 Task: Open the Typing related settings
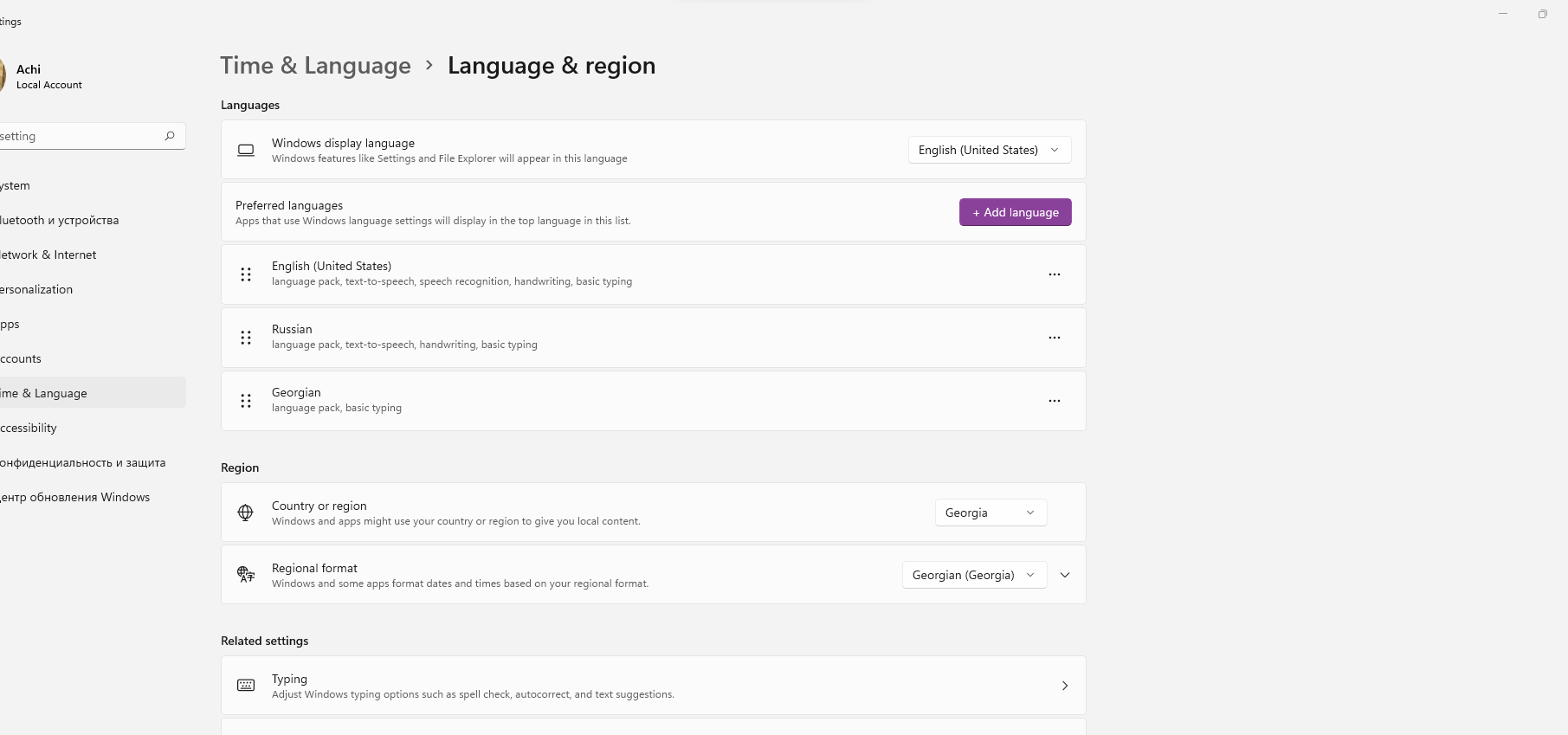click(653, 686)
